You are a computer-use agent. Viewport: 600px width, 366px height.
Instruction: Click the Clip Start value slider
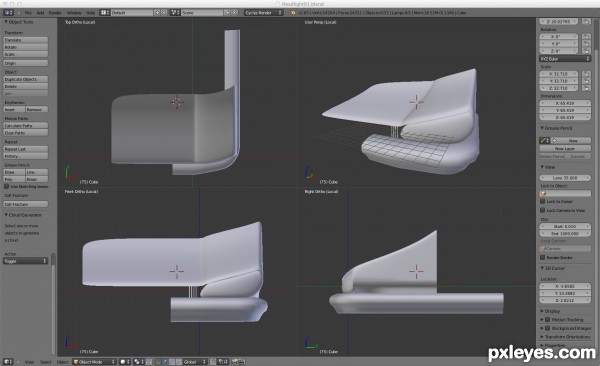[x=565, y=227]
